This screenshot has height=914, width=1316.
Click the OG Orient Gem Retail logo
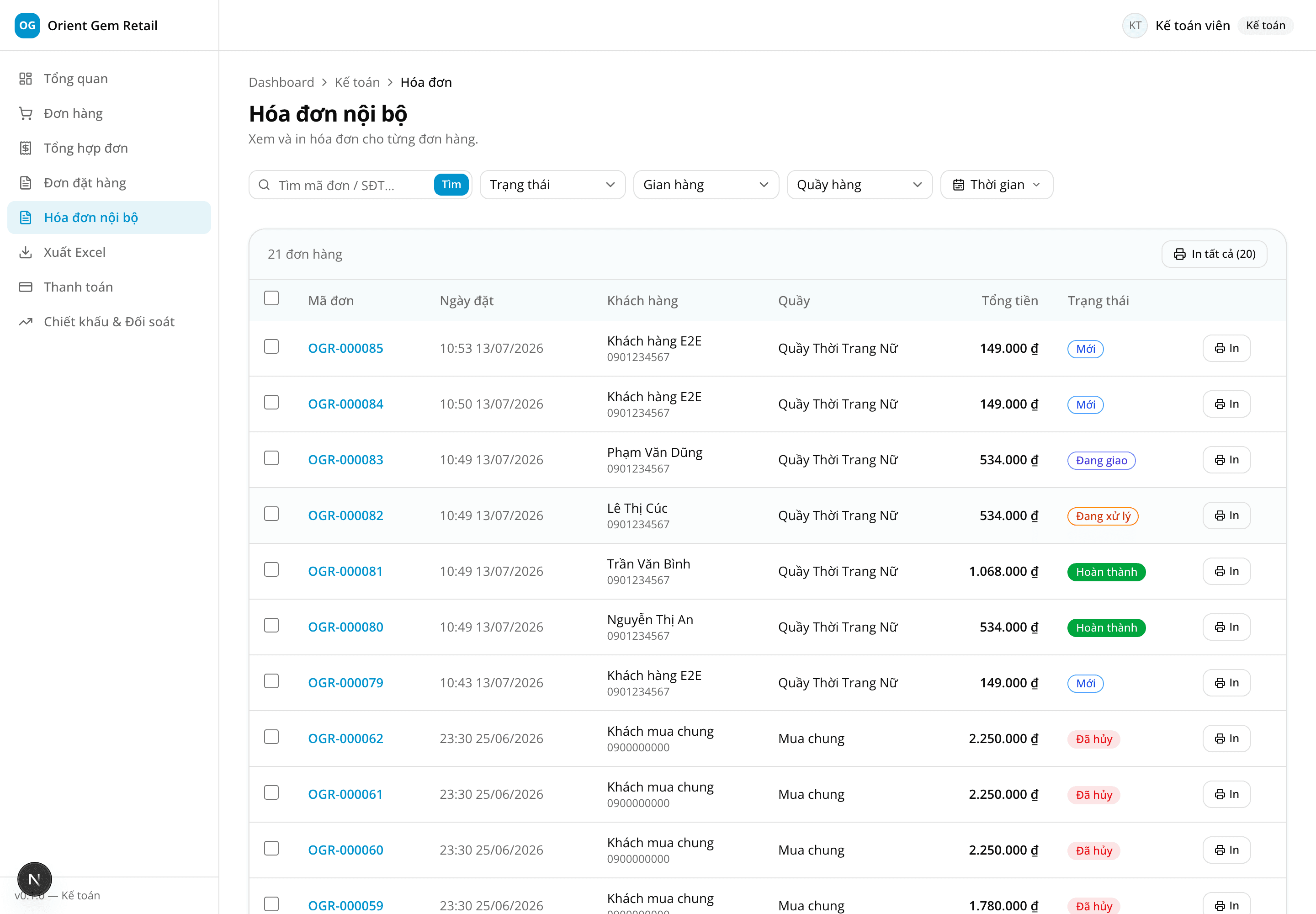click(x=27, y=25)
